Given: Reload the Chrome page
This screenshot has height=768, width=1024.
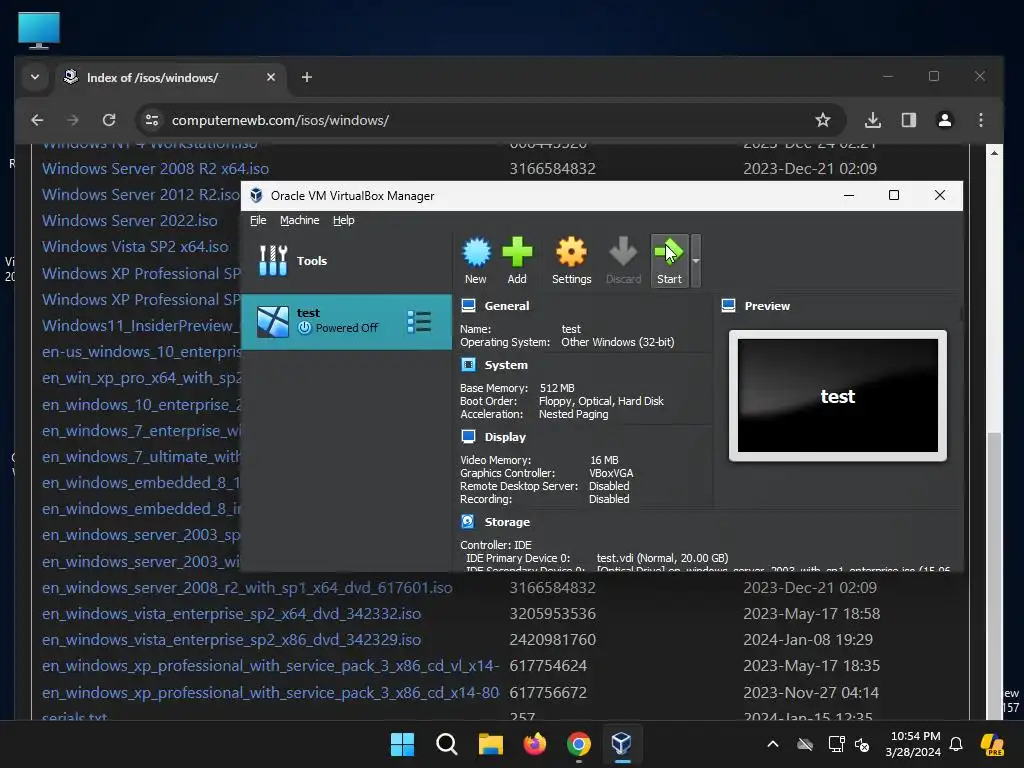Looking at the screenshot, I should (x=109, y=120).
